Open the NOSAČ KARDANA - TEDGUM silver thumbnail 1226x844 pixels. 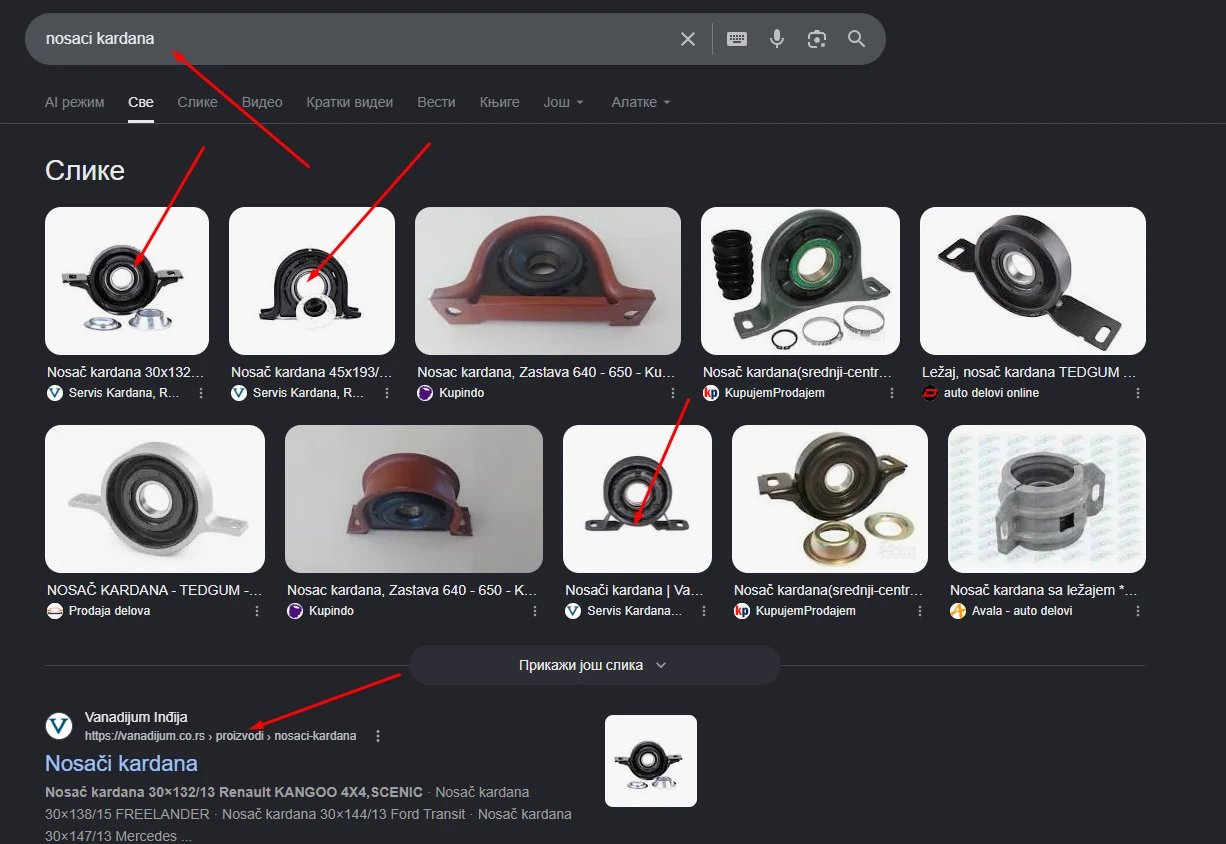pyautogui.click(x=155, y=499)
